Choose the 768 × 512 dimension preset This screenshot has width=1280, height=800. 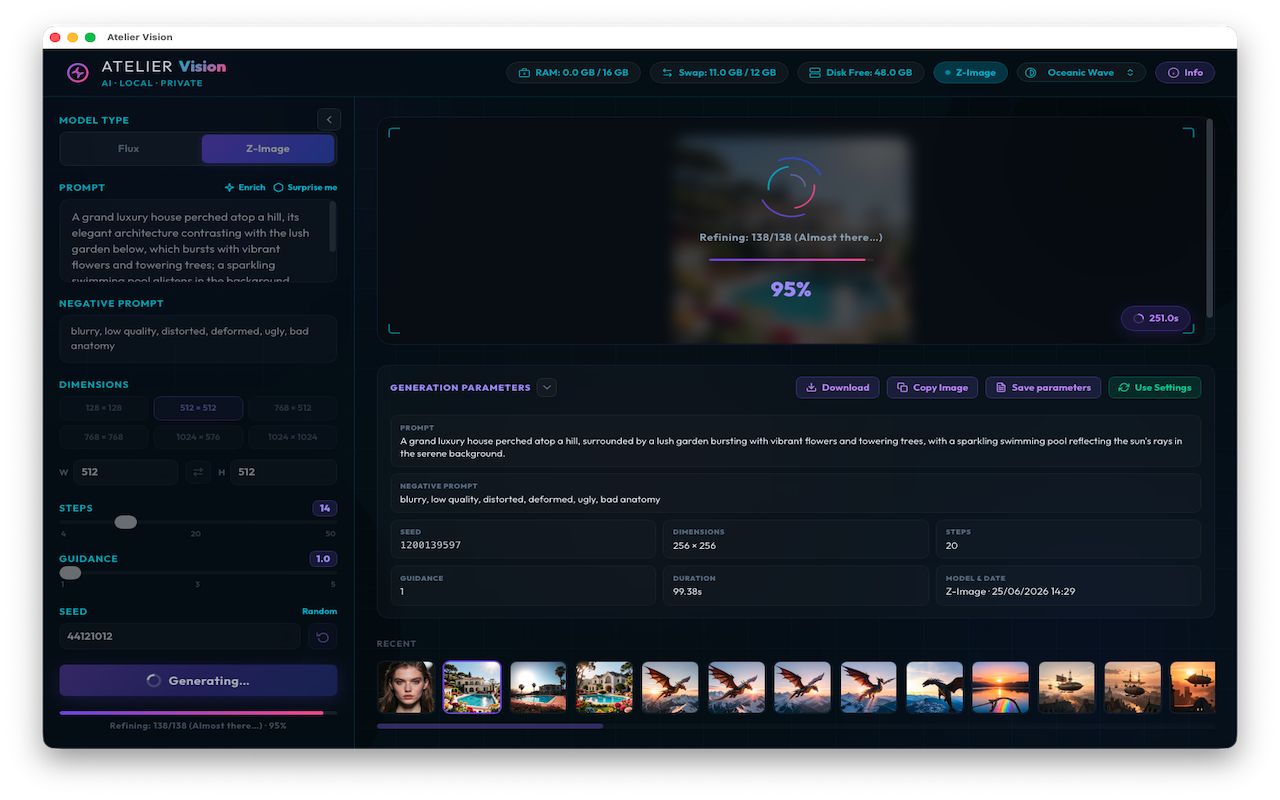(x=293, y=408)
